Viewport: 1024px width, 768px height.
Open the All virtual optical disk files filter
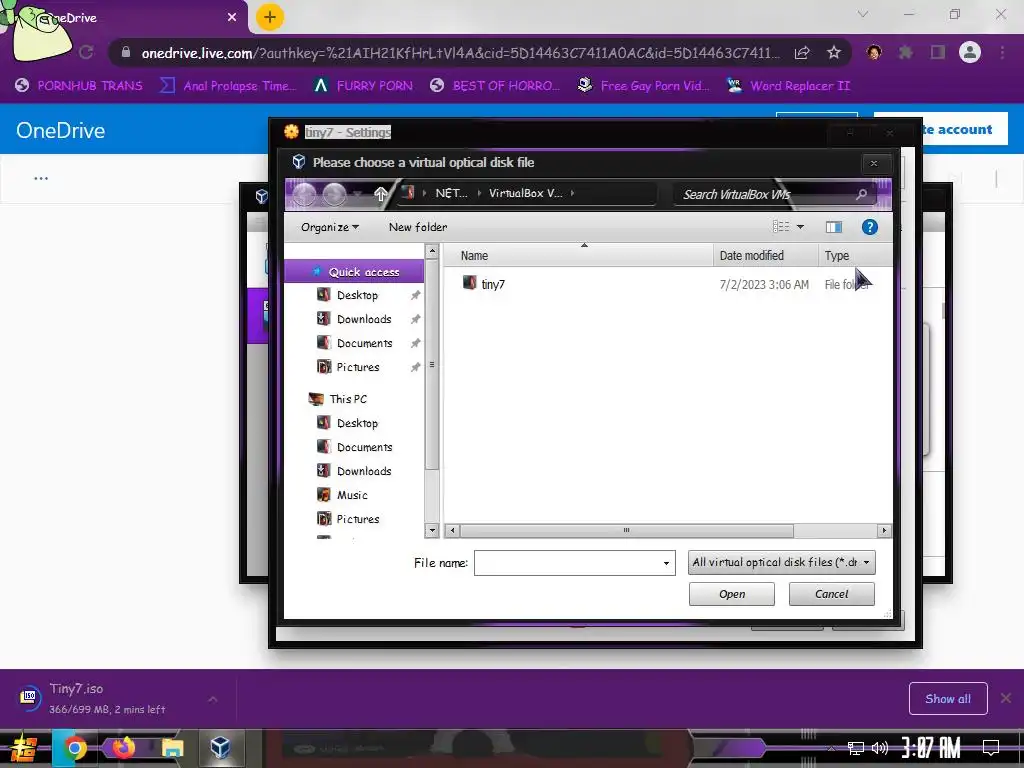(x=781, y=562)
